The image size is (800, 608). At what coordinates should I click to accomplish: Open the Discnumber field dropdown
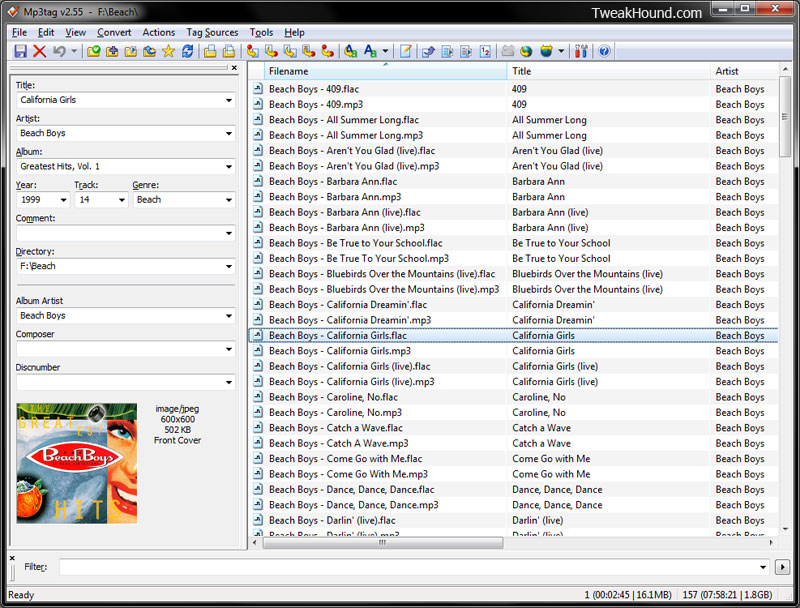pos(229,383)
